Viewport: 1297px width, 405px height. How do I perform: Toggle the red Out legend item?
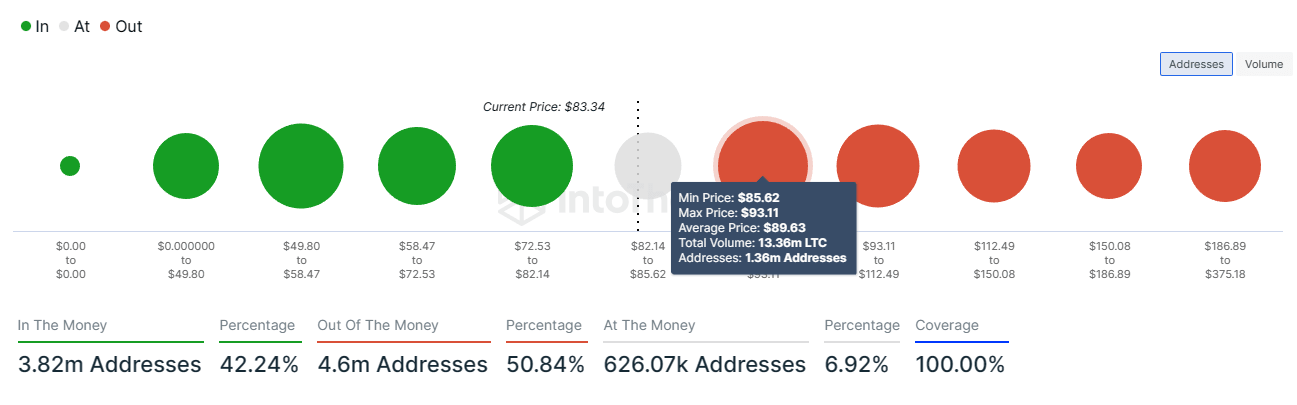[x=121, y=27]
